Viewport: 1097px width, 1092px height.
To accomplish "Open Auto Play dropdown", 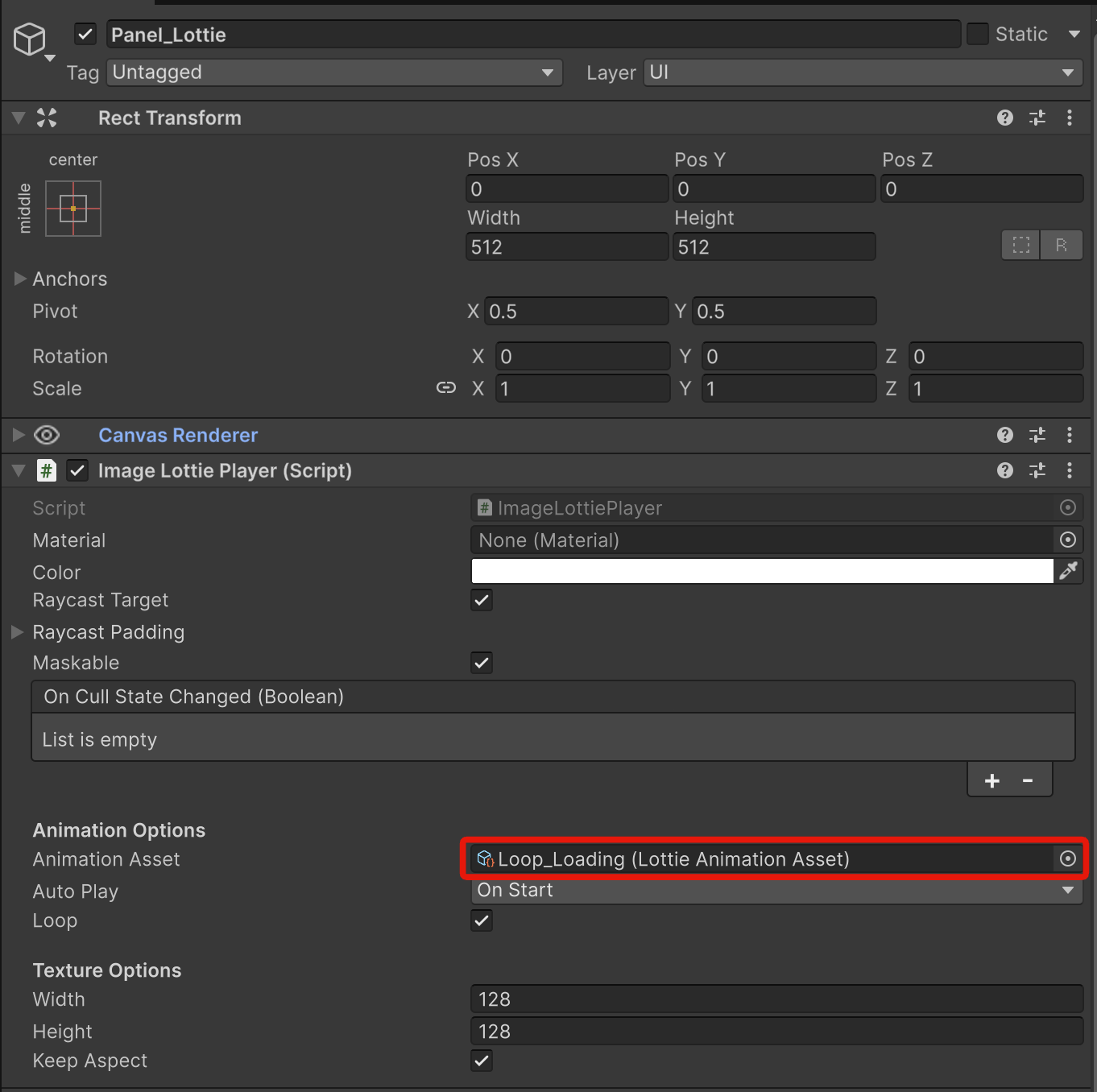I will (776, 890).
